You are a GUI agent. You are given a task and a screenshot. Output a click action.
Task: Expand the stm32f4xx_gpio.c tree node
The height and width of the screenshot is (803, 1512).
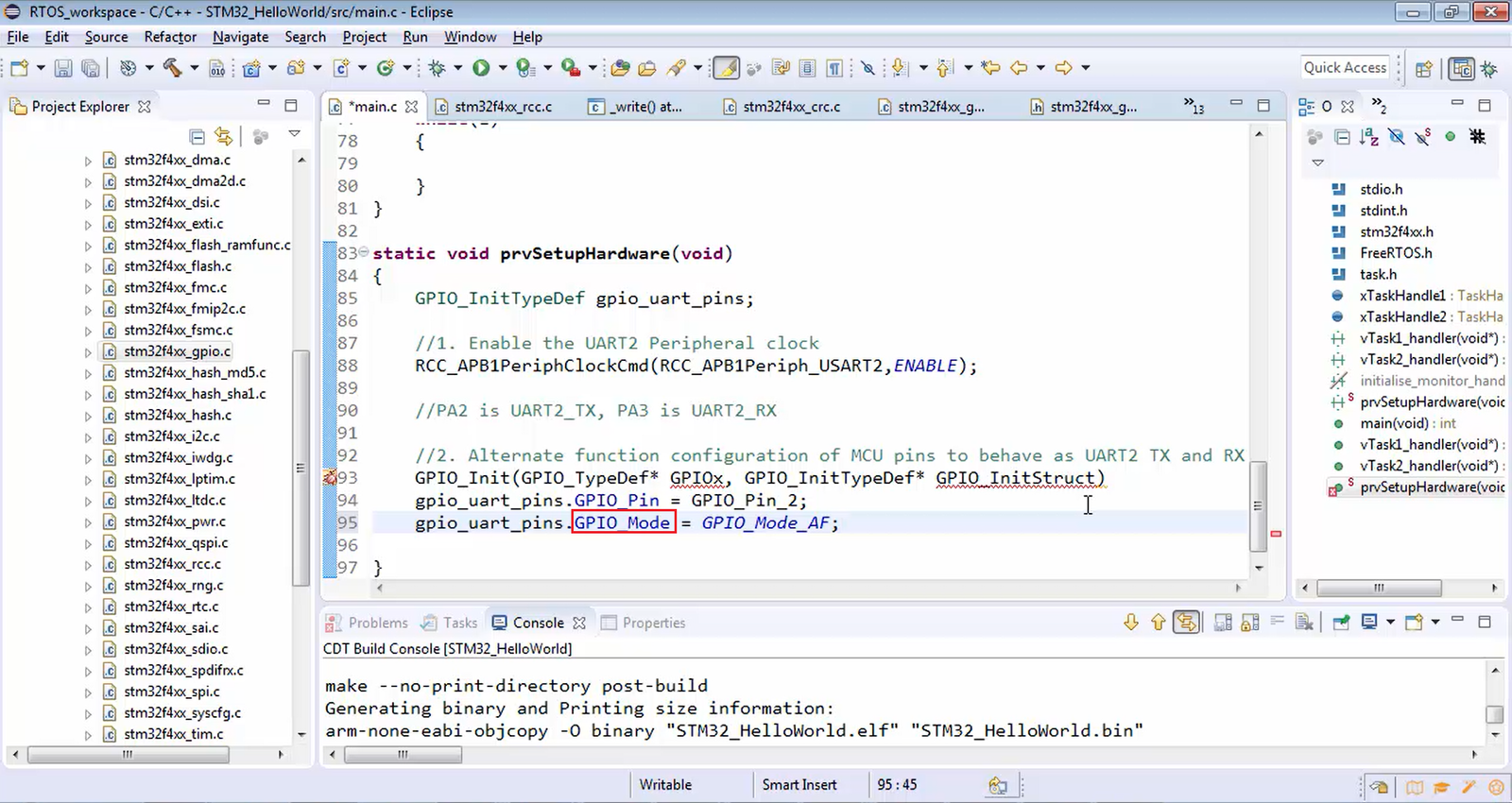point(88,351)
